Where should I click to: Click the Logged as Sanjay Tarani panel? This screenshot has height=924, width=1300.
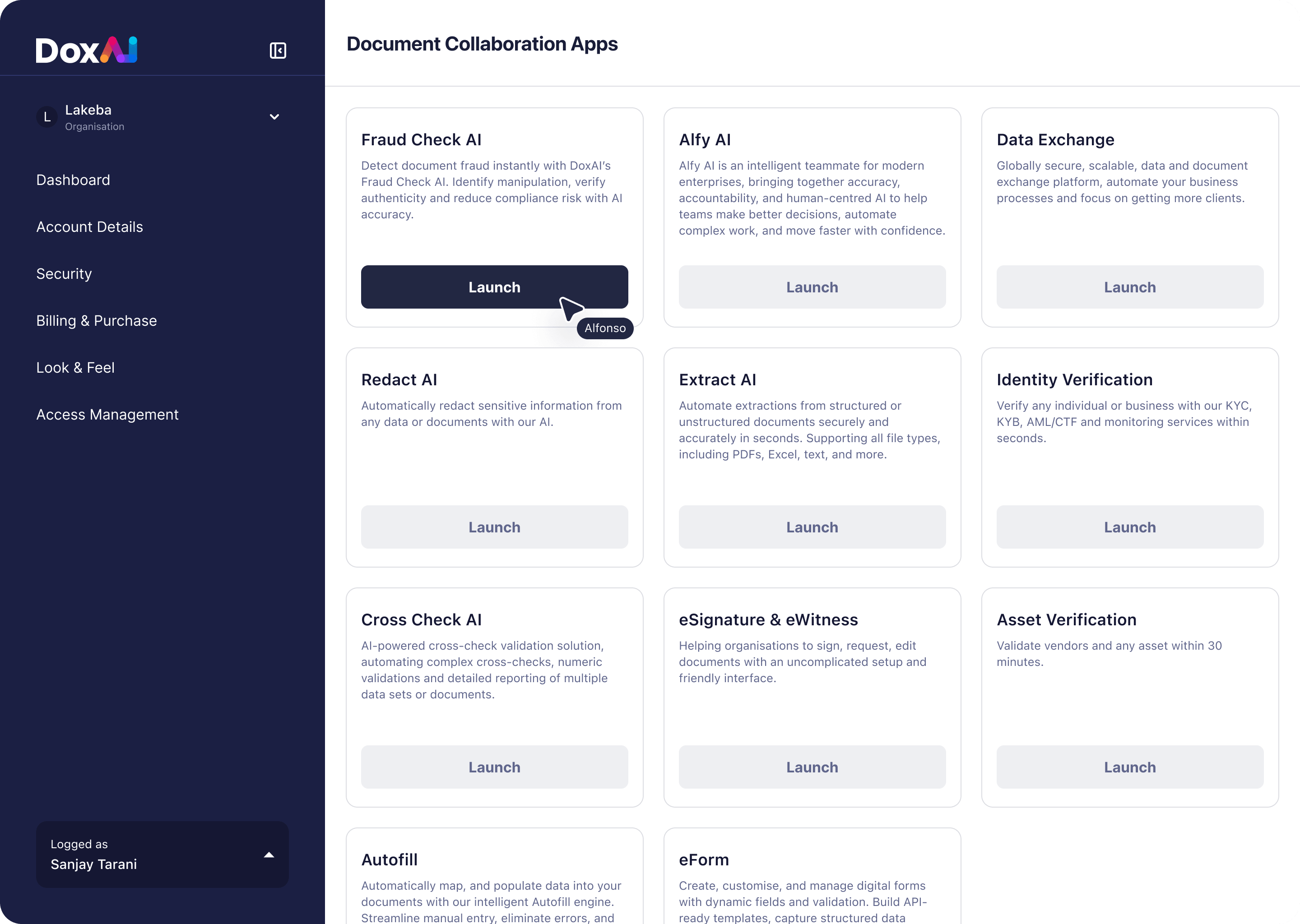[162, 855]
